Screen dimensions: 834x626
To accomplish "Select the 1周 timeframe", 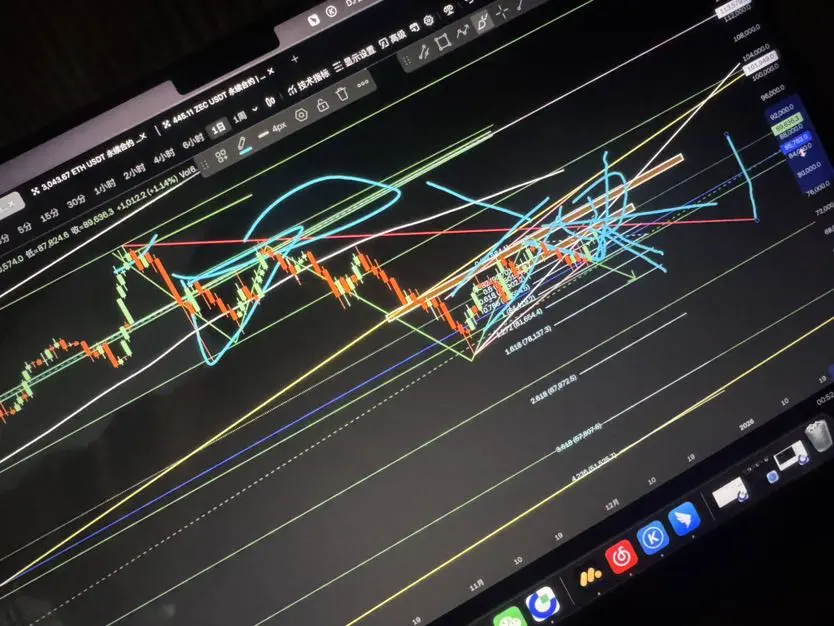I will pyautogui.click(x=240, y=116).
